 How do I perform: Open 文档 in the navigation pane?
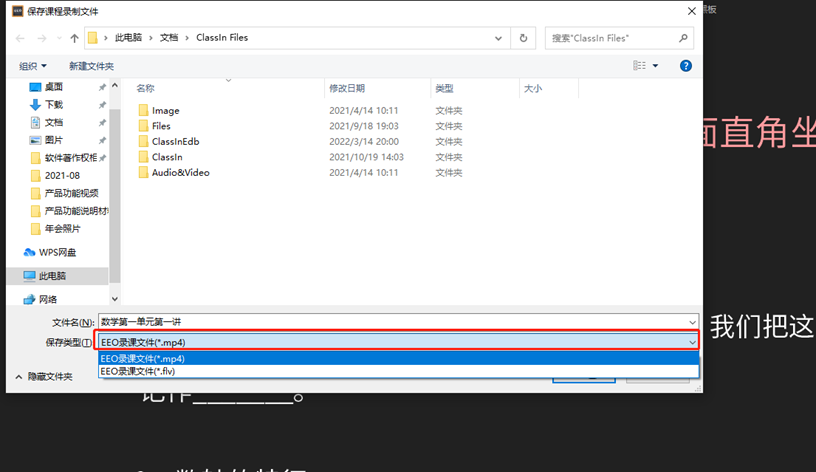54,122
